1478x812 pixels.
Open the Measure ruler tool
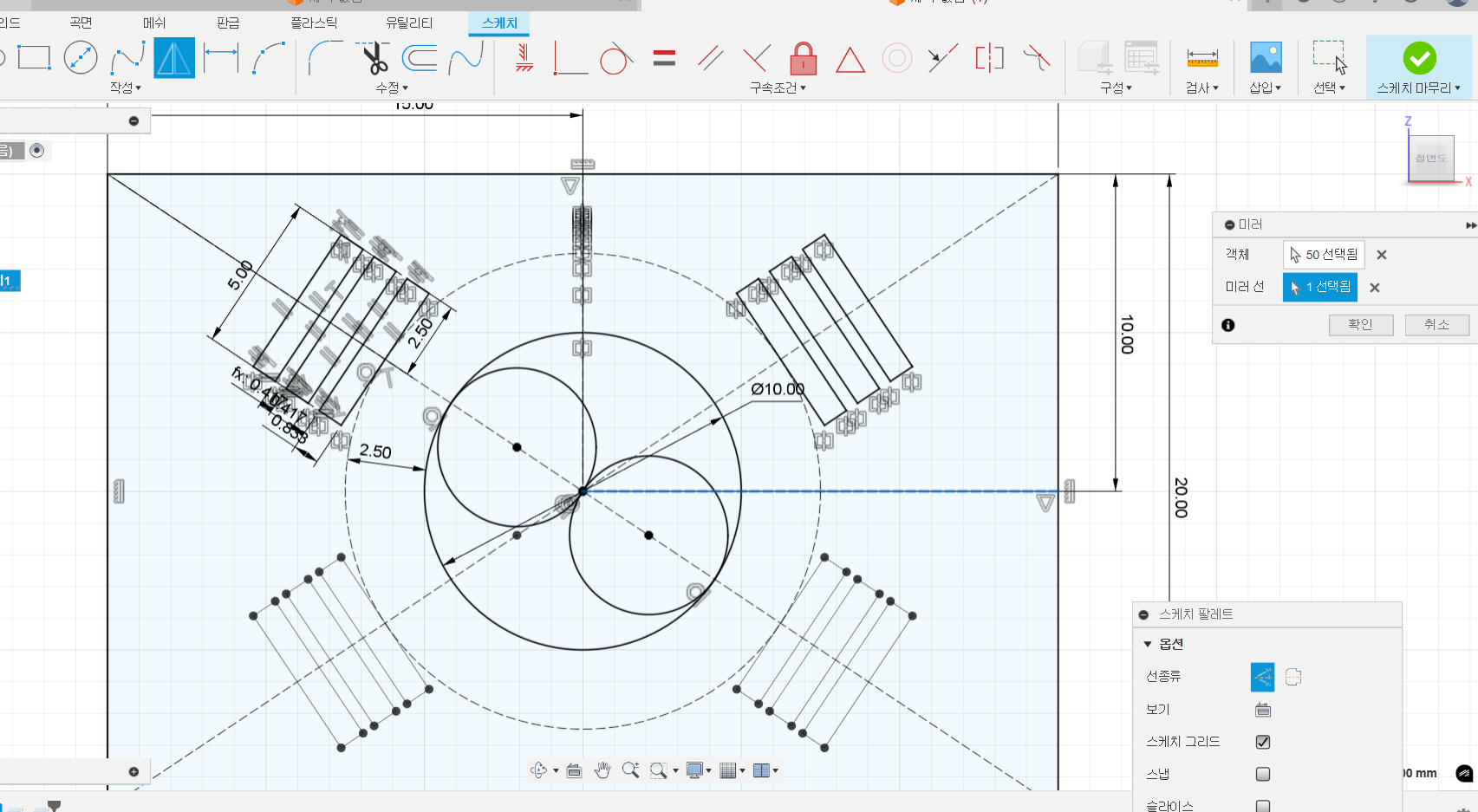tap(1202, 58)
